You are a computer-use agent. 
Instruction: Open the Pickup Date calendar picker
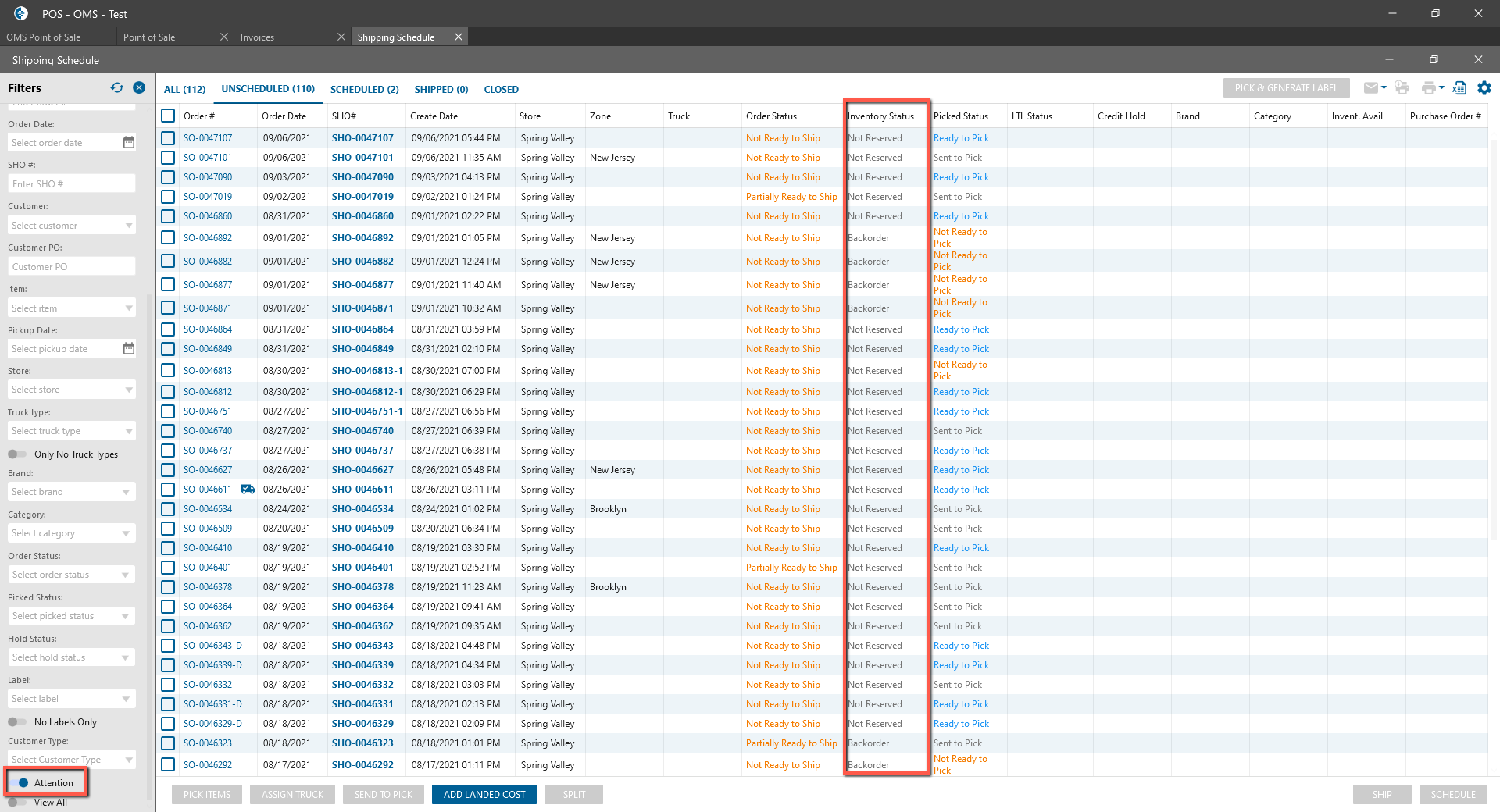pos(129,349)
